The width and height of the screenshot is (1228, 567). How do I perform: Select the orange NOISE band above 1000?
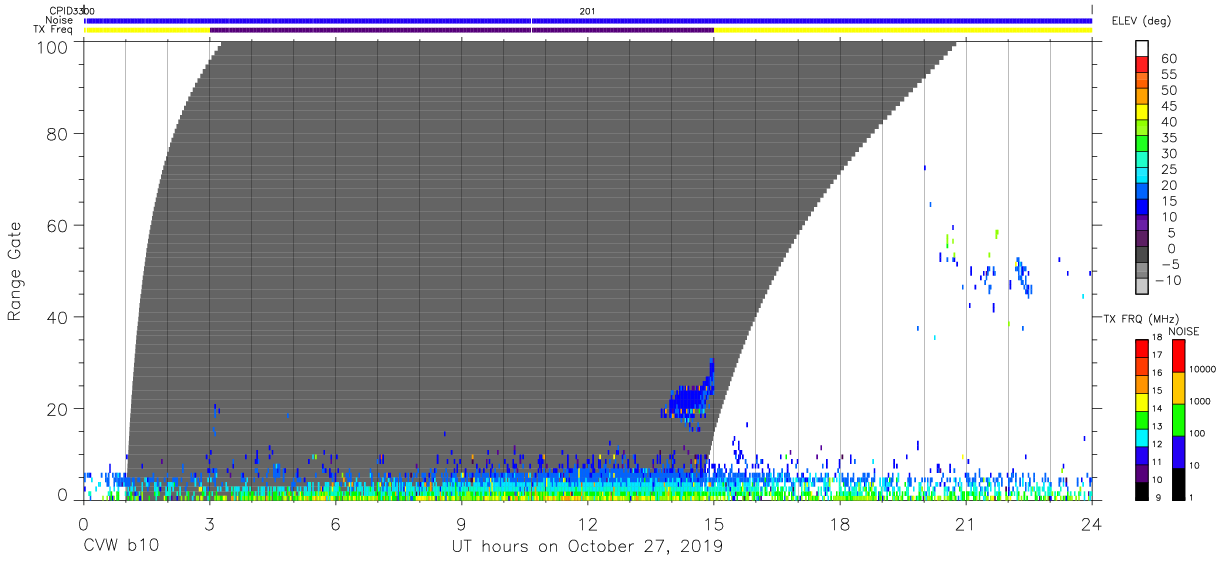click(x=1178, y=388)
